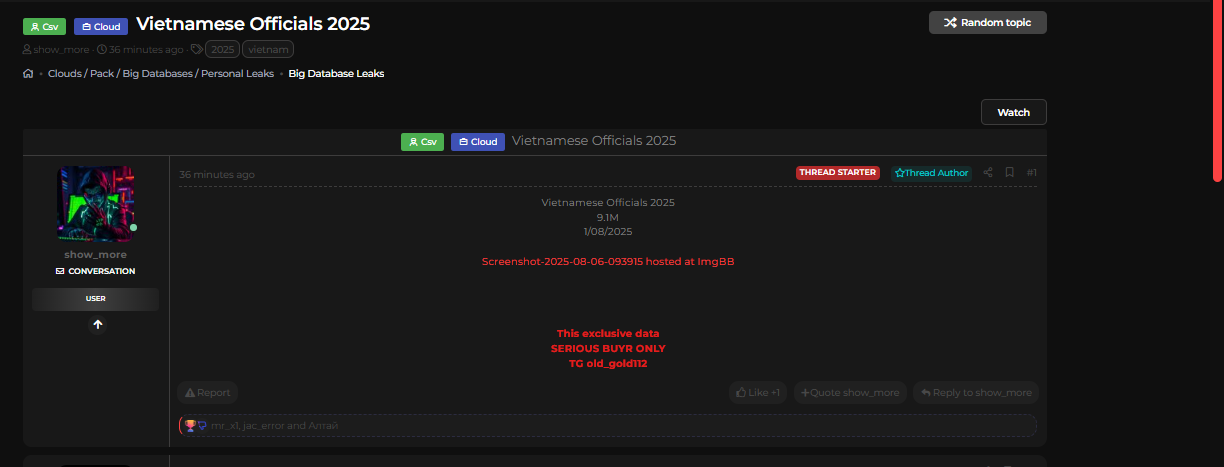1224x467 pixels.
Task: Click the share icon on post #1
Action: click(988, 173)
